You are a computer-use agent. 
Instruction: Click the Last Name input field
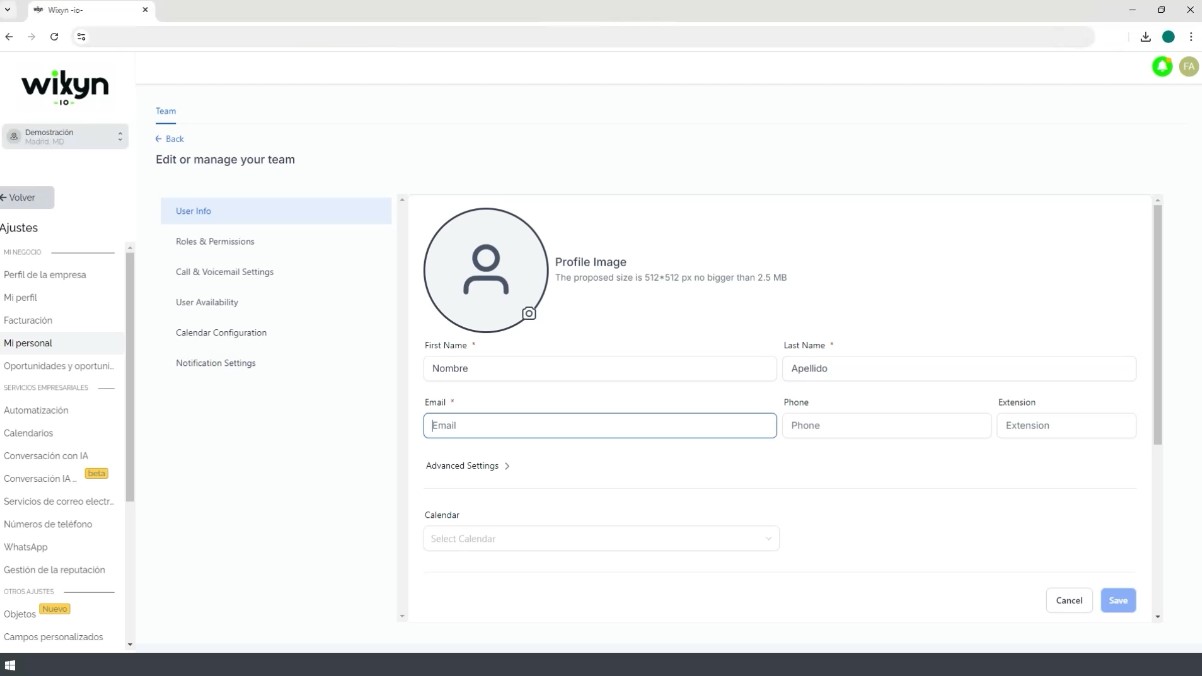click(959, 368)
